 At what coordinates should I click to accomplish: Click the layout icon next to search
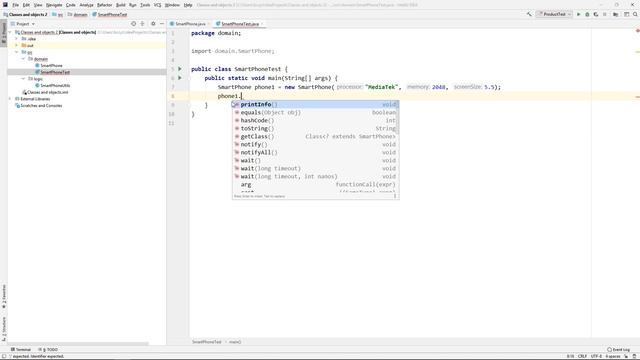pos(627,14)
